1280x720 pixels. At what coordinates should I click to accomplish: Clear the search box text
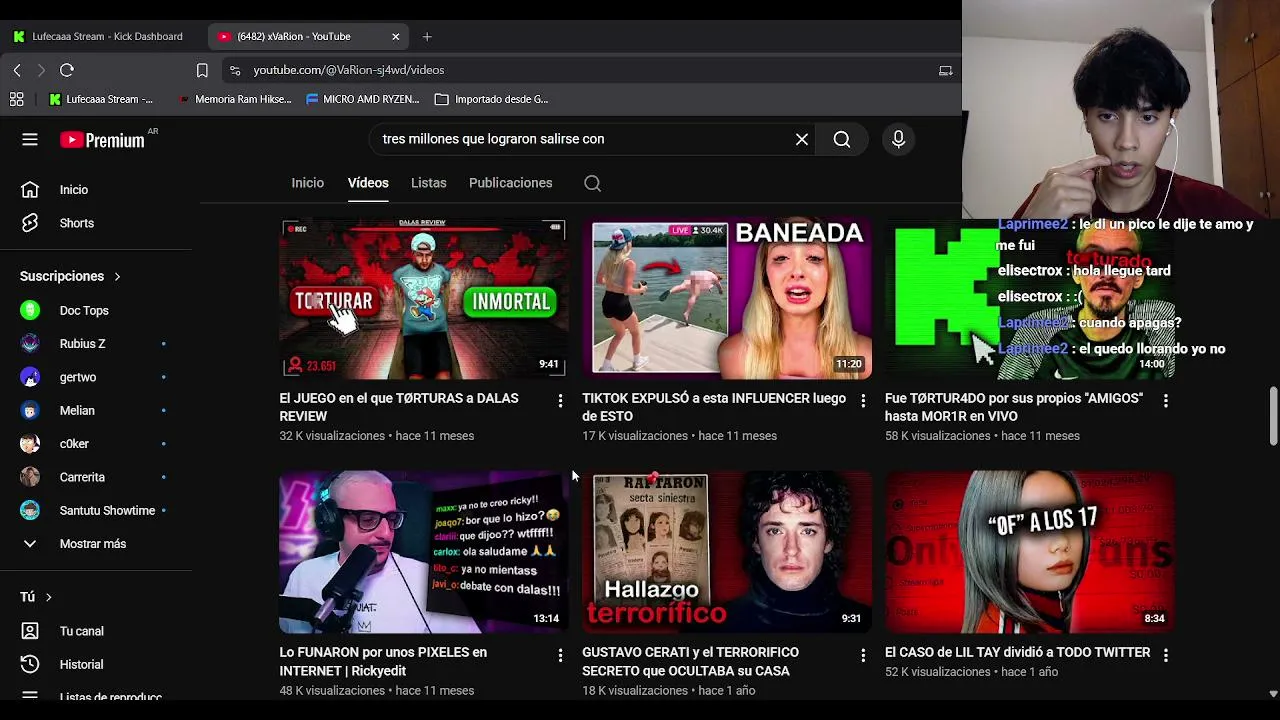point(802,140)
